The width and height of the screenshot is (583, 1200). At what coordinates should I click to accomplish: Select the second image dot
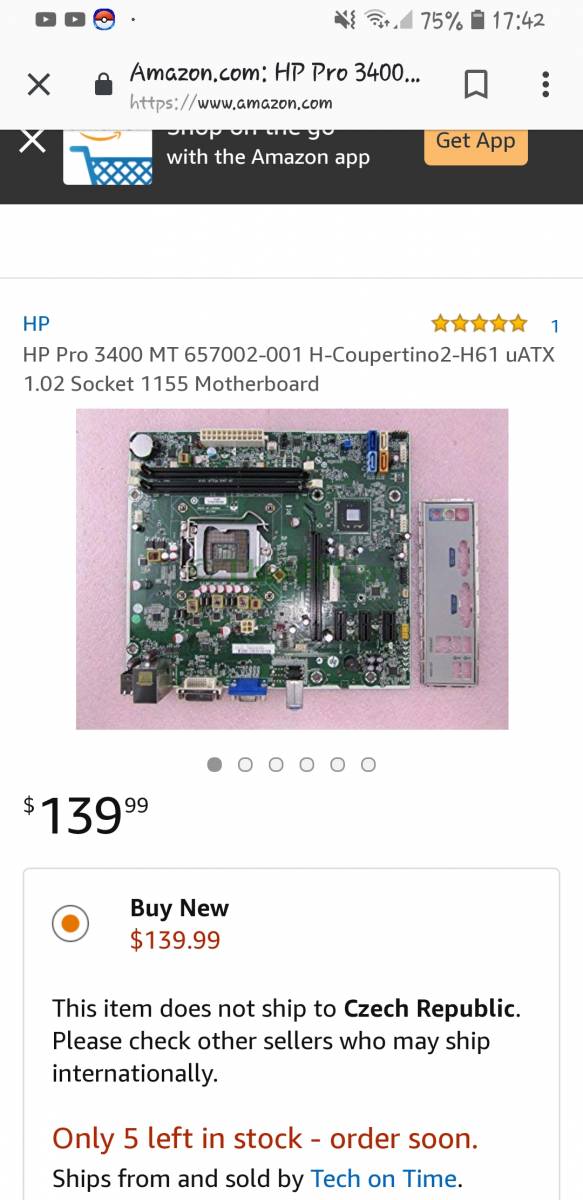tap(245, 764)
